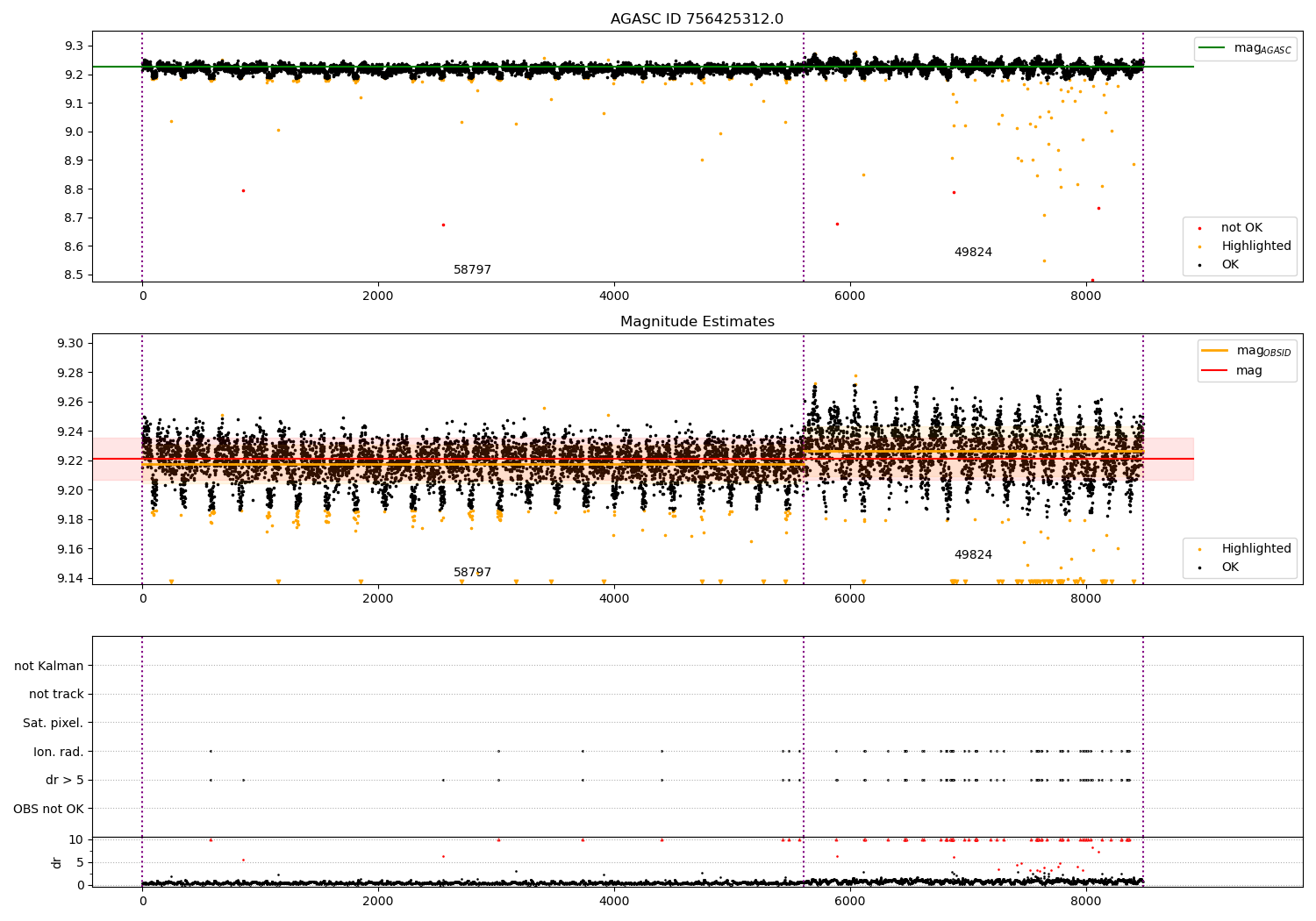The width and height of the screenshot is (1316, 921).
Task: Click the 'Magnitude Estimates' plot title
Action: [697, 322]
